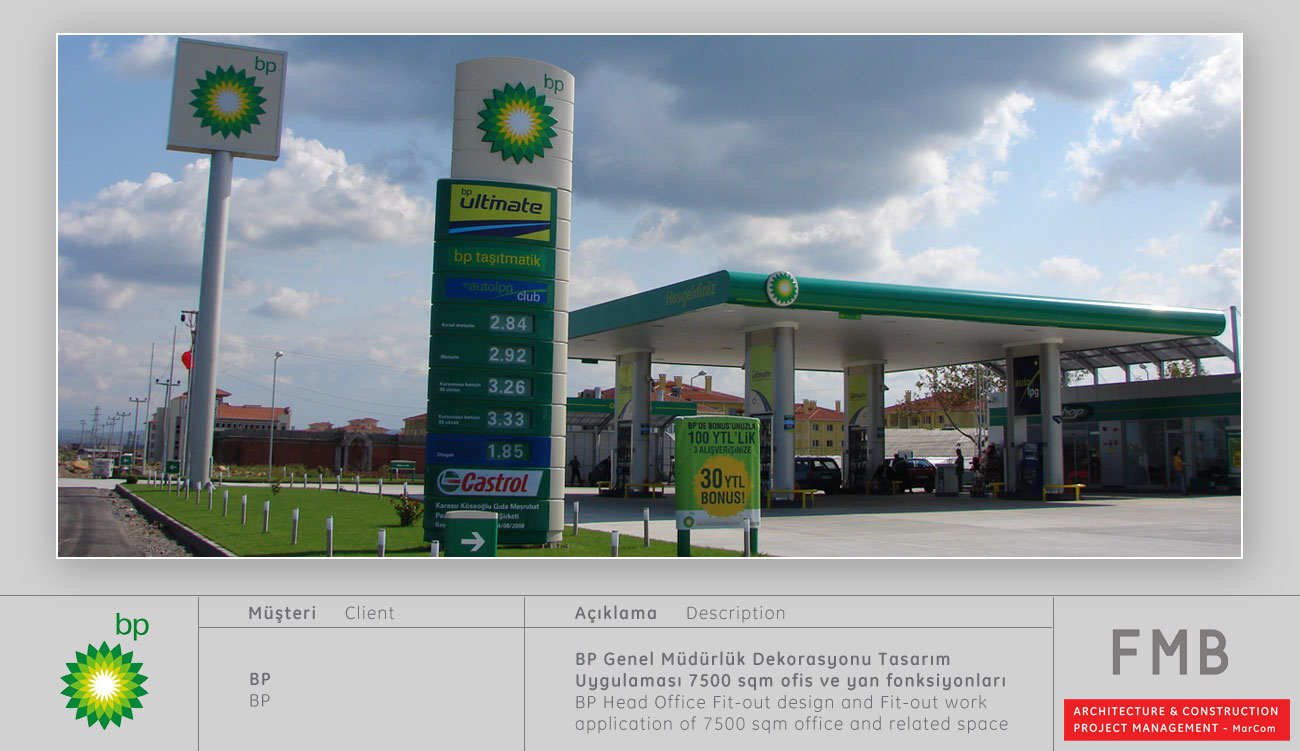Click bold BP client name
This screenshot has height=751, width=1300.
click(260, 679)
